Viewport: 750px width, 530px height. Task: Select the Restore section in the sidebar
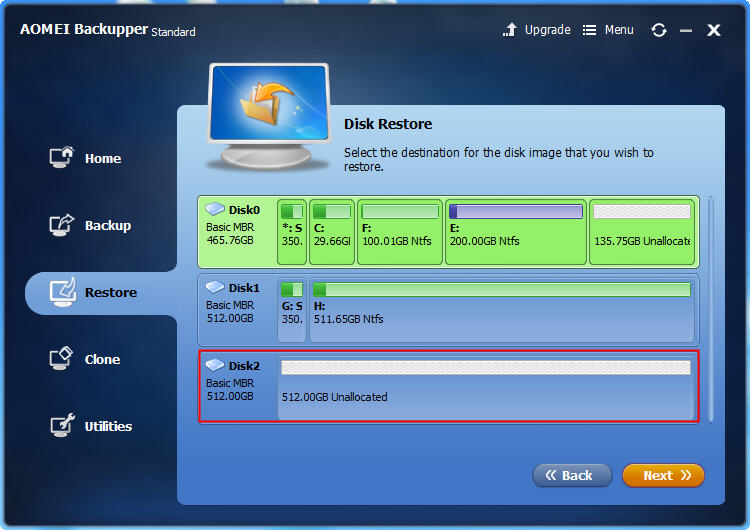click(101, 293)
